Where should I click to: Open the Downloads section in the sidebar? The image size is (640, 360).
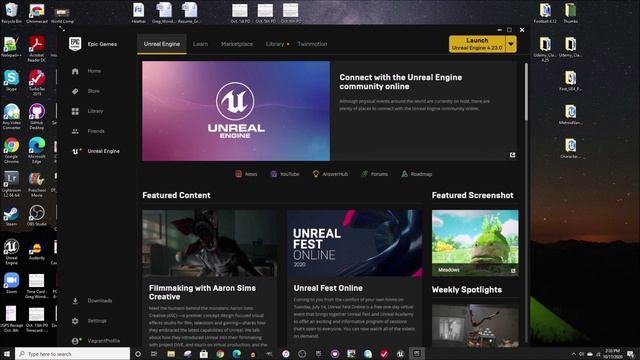click(92, 301)
